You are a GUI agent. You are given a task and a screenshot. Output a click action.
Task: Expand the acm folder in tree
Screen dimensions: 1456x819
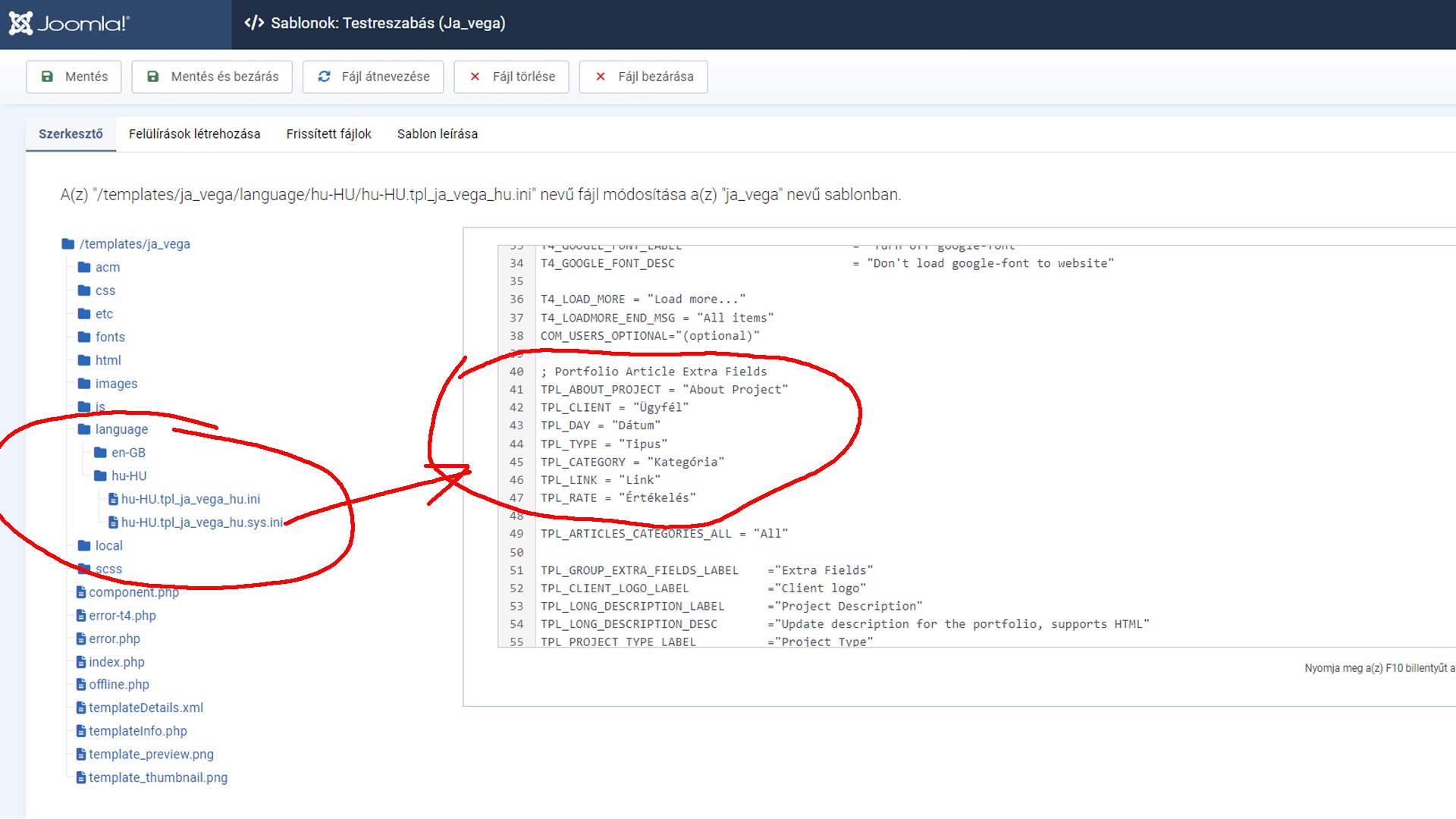[x=107, y=267]
